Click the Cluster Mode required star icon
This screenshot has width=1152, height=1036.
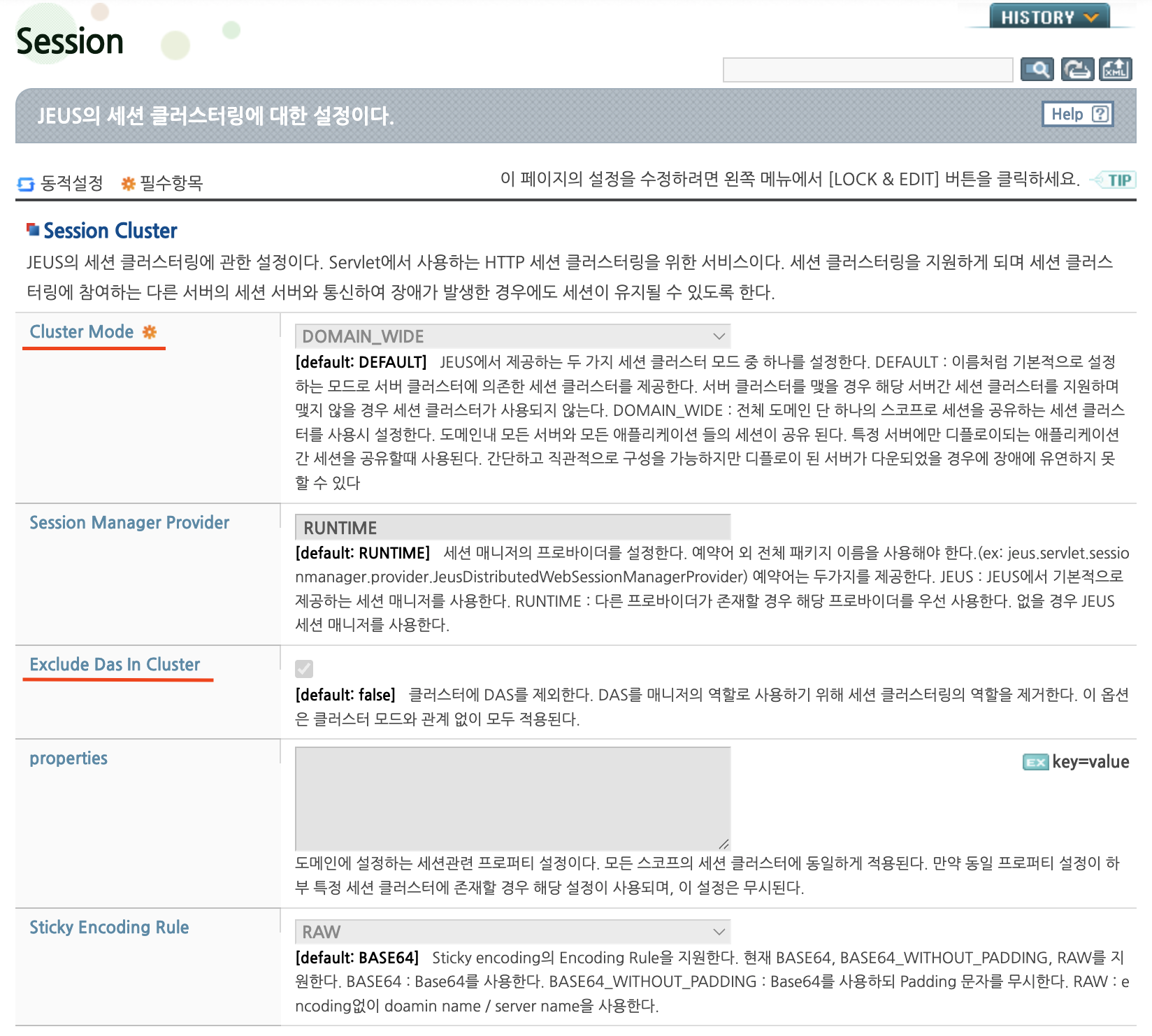point(150,332)
